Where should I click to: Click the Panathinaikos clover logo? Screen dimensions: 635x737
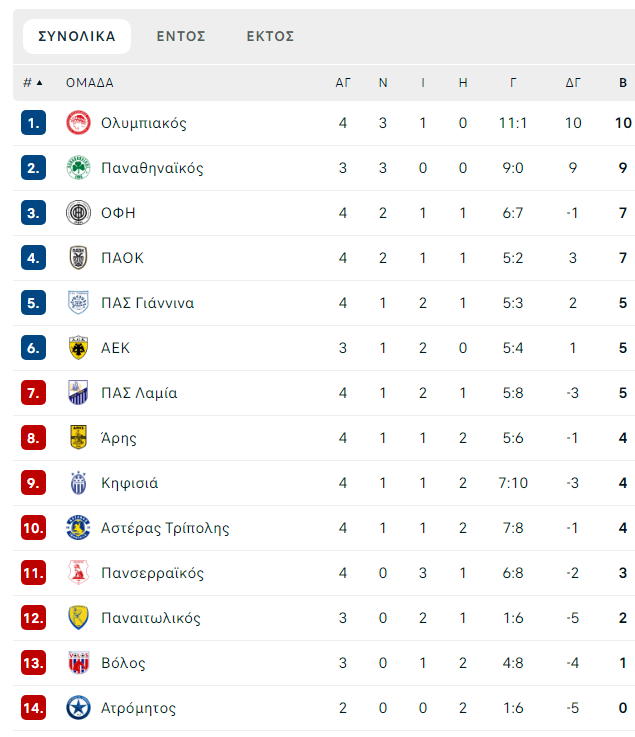tap(78, 168)
